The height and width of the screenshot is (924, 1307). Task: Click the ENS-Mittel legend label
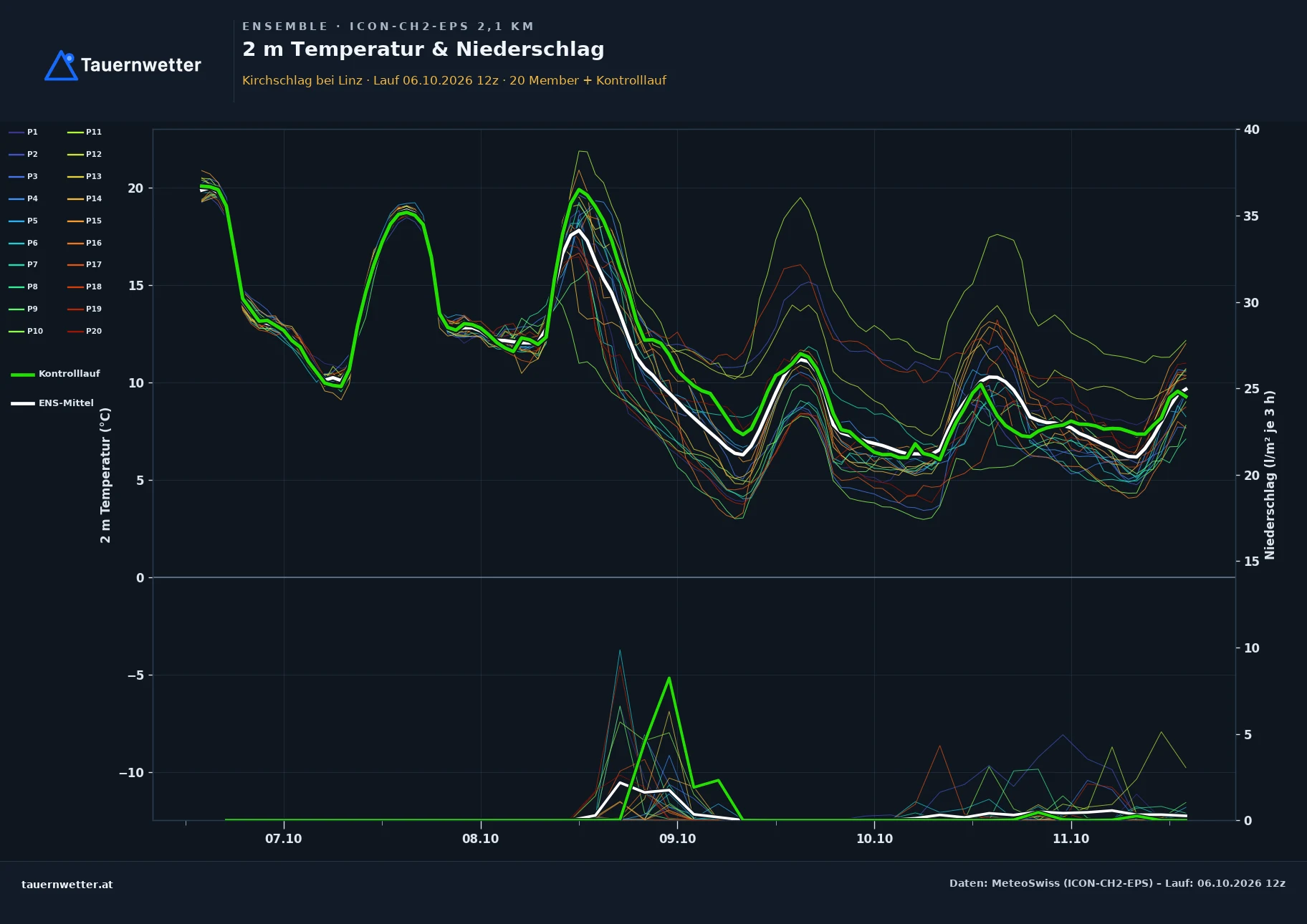click(x=66, y=403)
